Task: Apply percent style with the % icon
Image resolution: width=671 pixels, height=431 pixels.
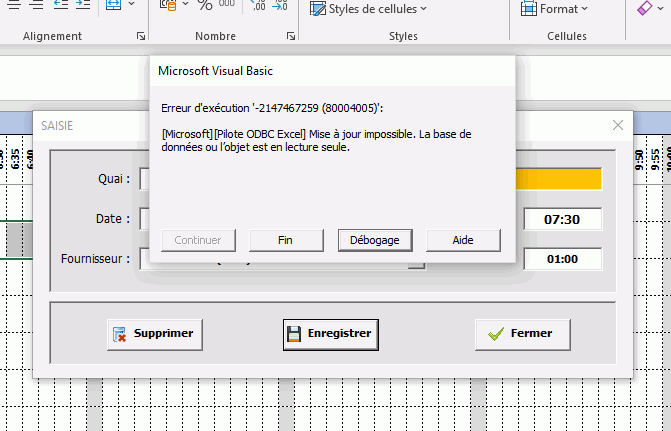Action: (205, 5)
